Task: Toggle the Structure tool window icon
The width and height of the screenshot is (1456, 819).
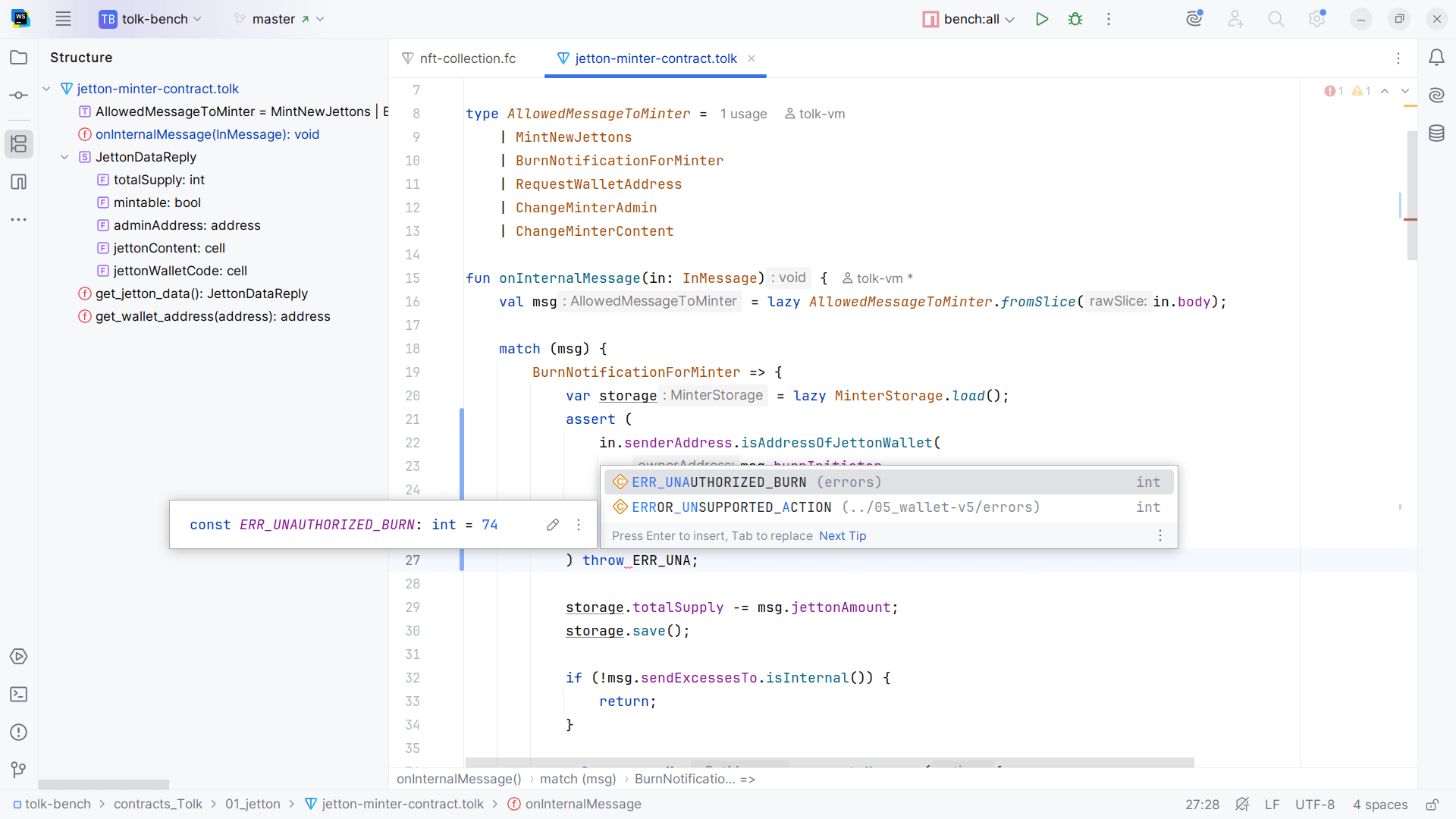Action: coord(19,144)
